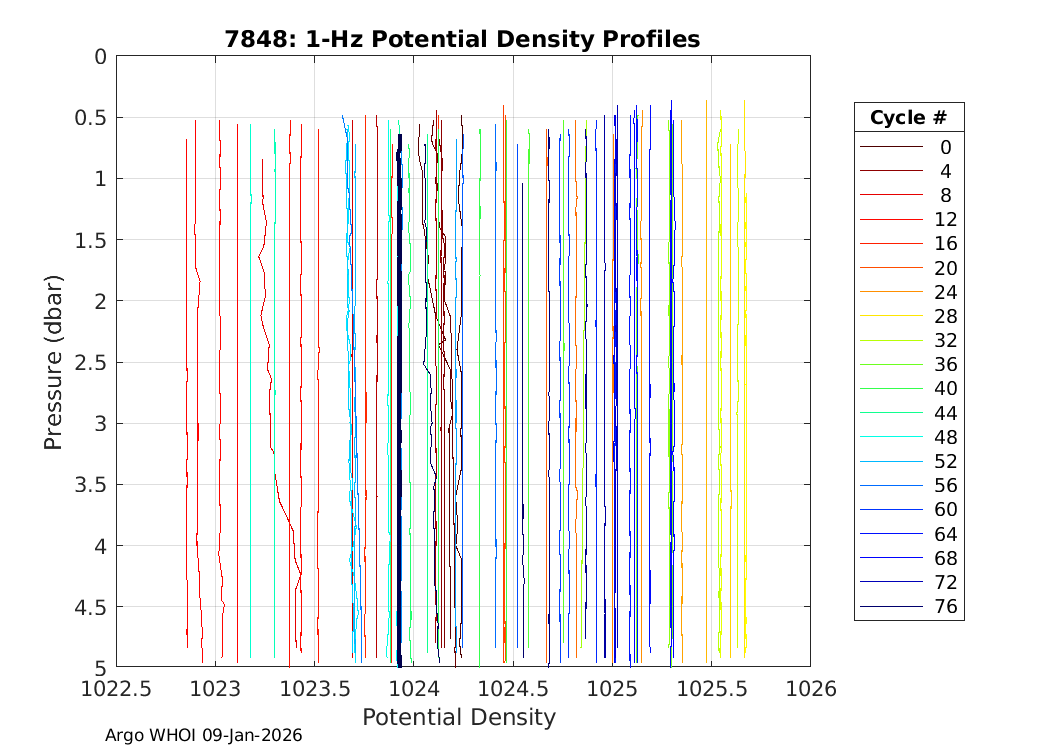Image resolution: width=1050 pixels, height=750 pixels.
Task: Click the x-axis tick label '1026'
Action: click(809, 688)
